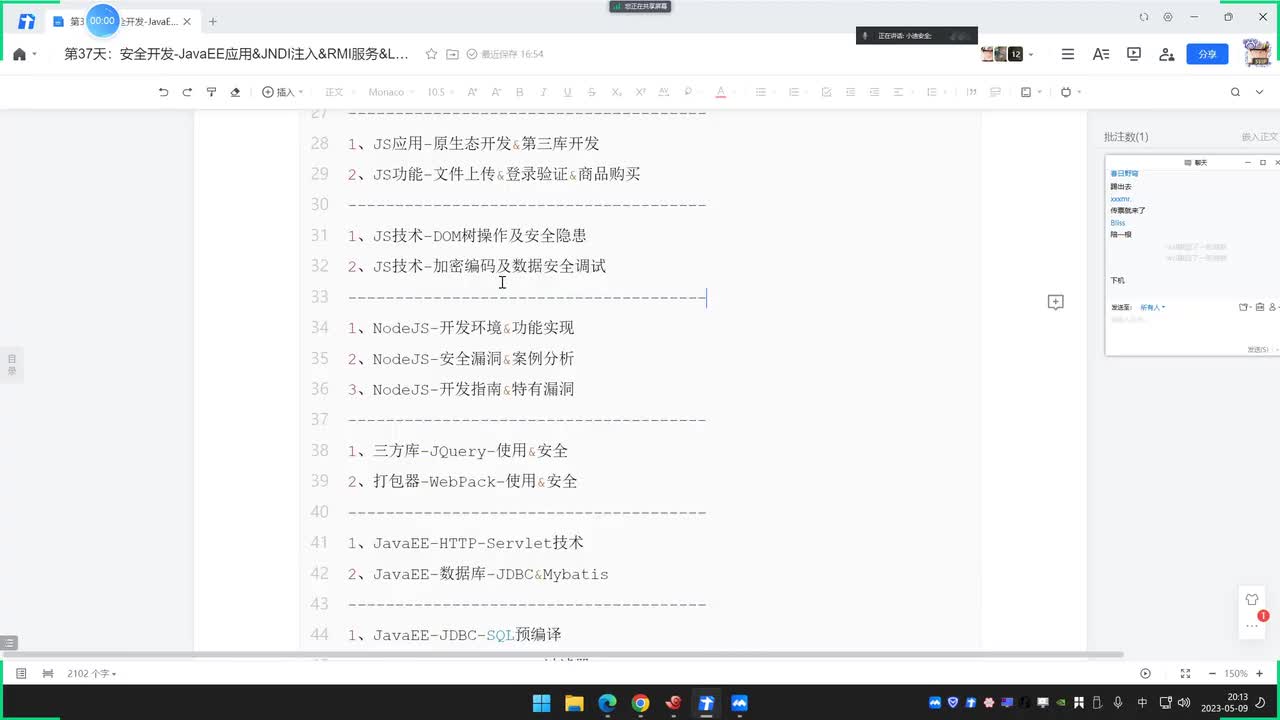Open Windows Start menu
Viewport: 1280px width, 720px height.
pyautogui.click(x=541, y=703)
